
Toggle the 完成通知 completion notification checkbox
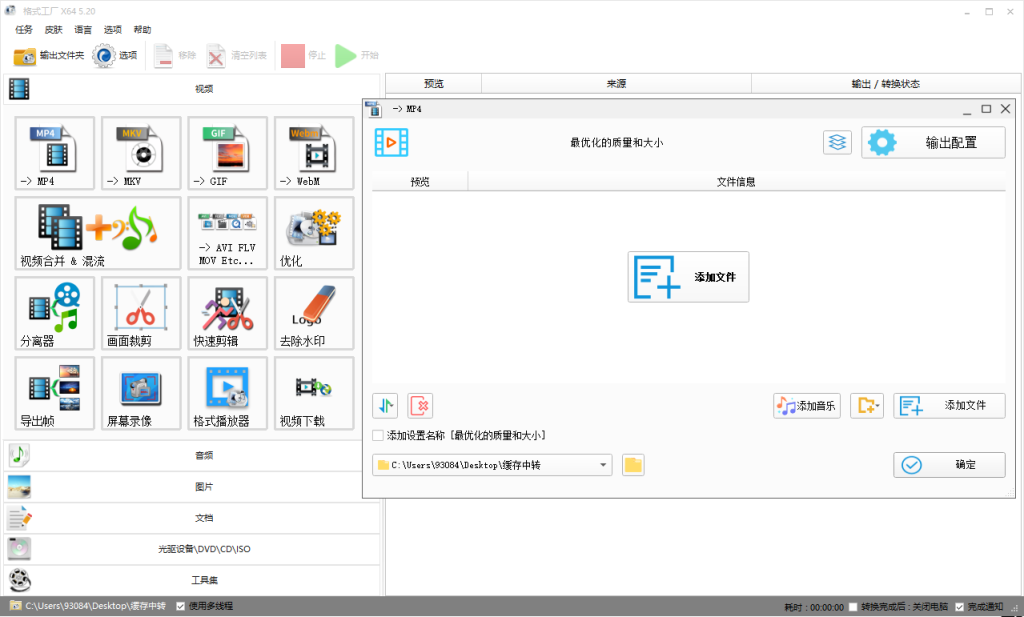coord(957,605)
